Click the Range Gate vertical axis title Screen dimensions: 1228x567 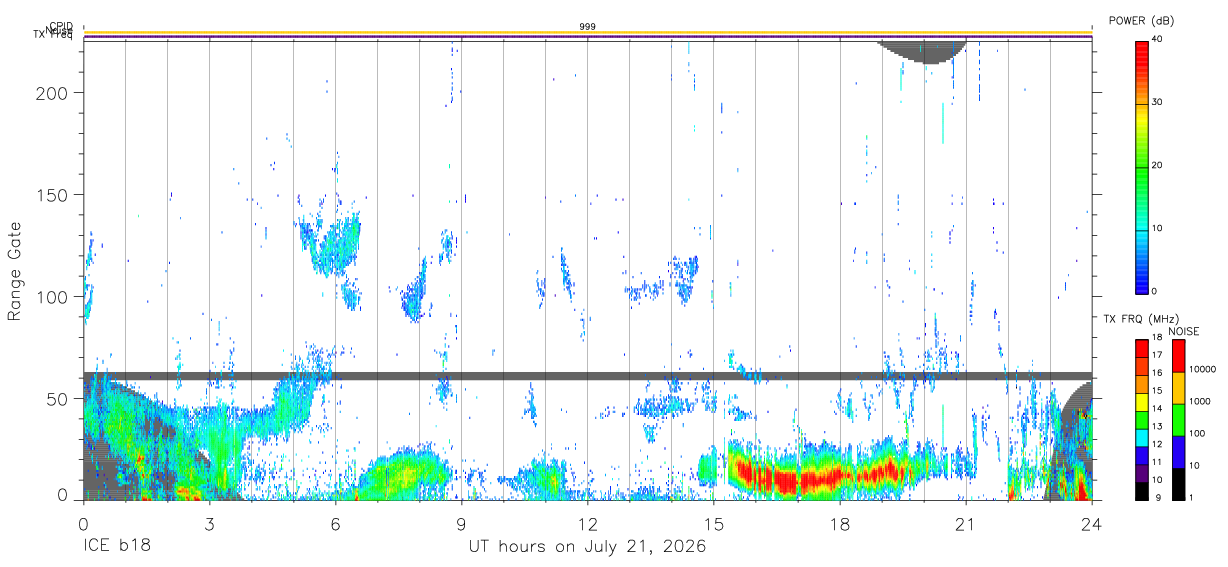click(15, 272)
